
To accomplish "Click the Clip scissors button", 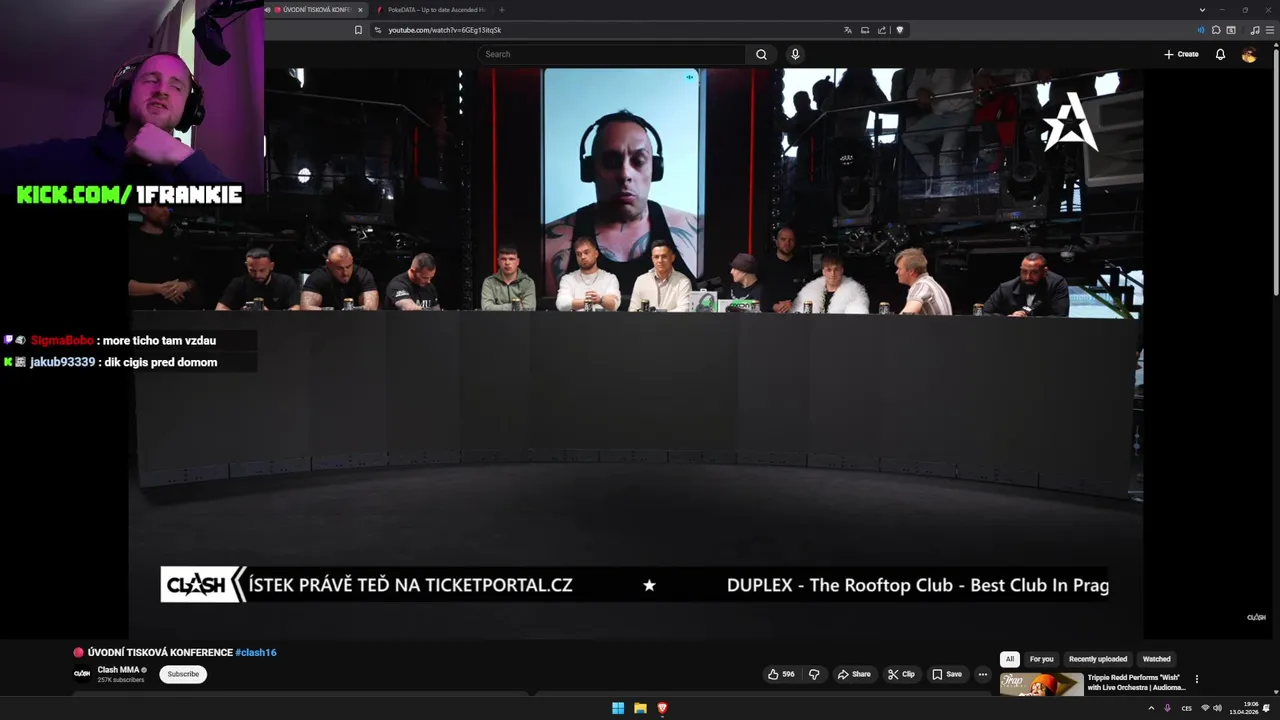I will point(901,674).
